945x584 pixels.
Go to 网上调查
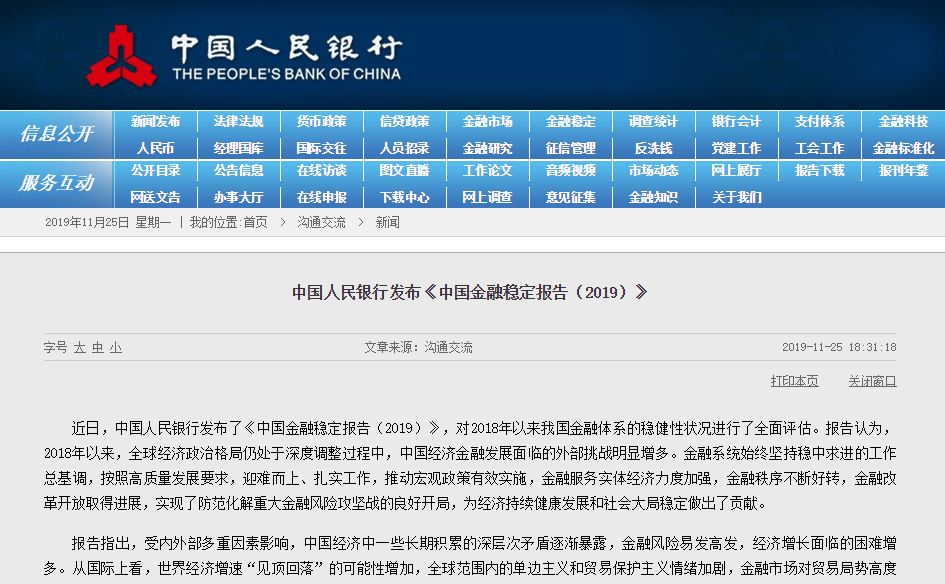(488, 197)
